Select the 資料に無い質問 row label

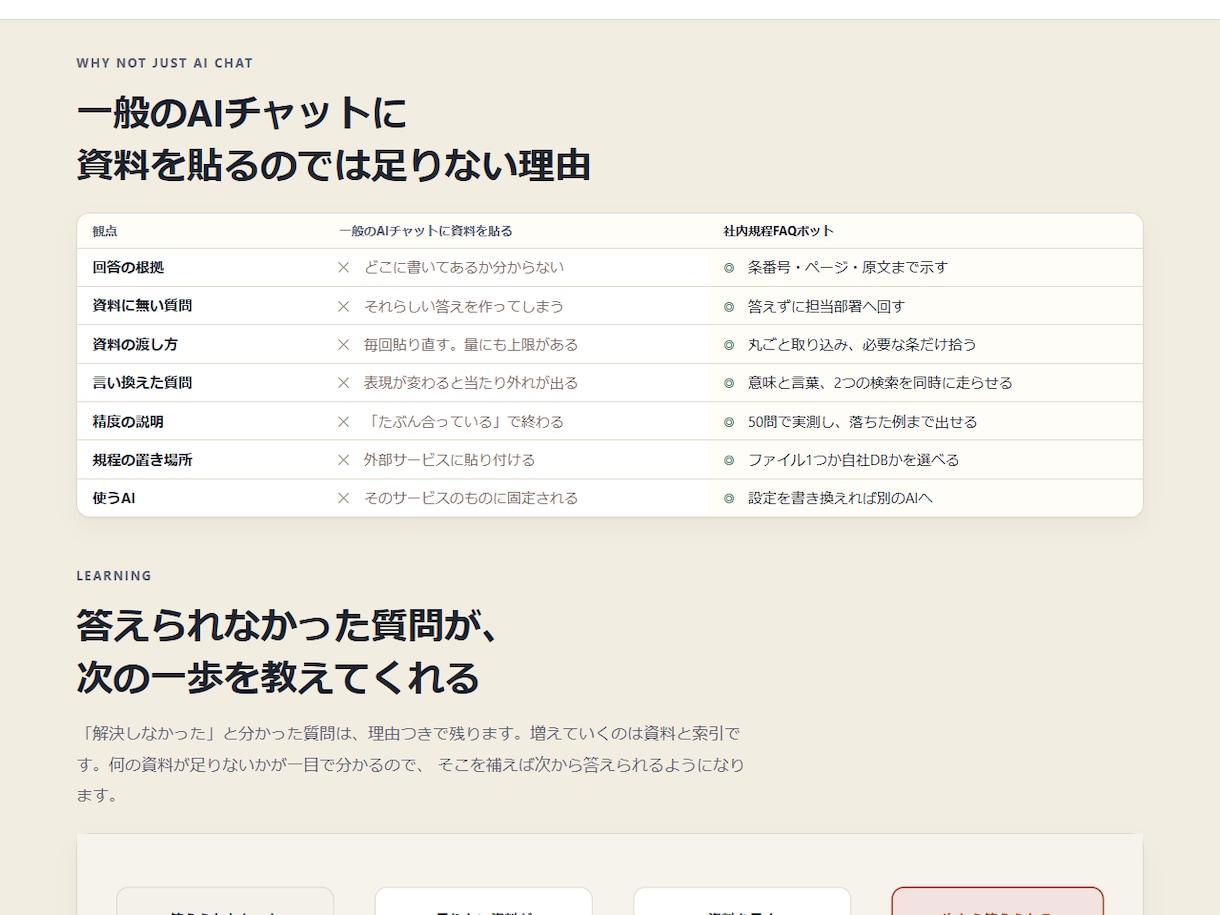point(142,306)
